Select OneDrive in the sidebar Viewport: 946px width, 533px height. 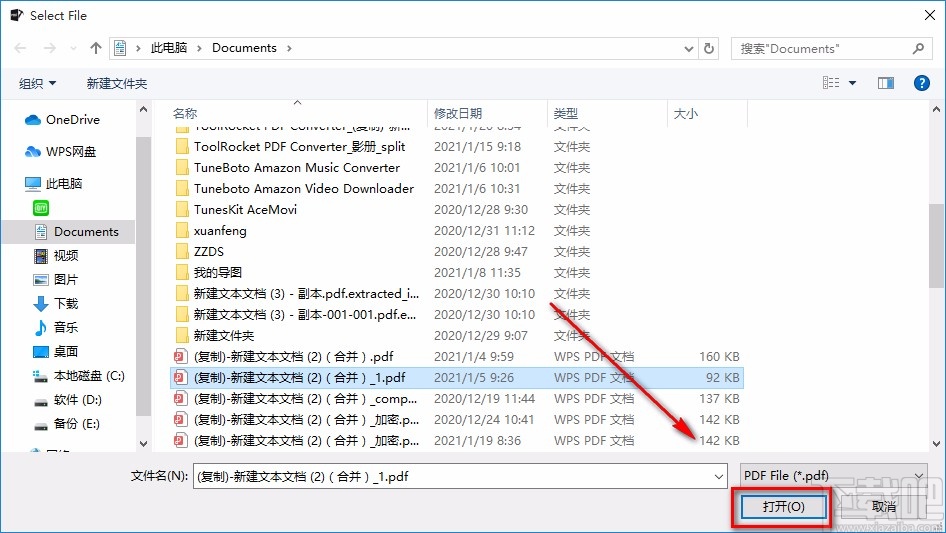tap(62, 120)
